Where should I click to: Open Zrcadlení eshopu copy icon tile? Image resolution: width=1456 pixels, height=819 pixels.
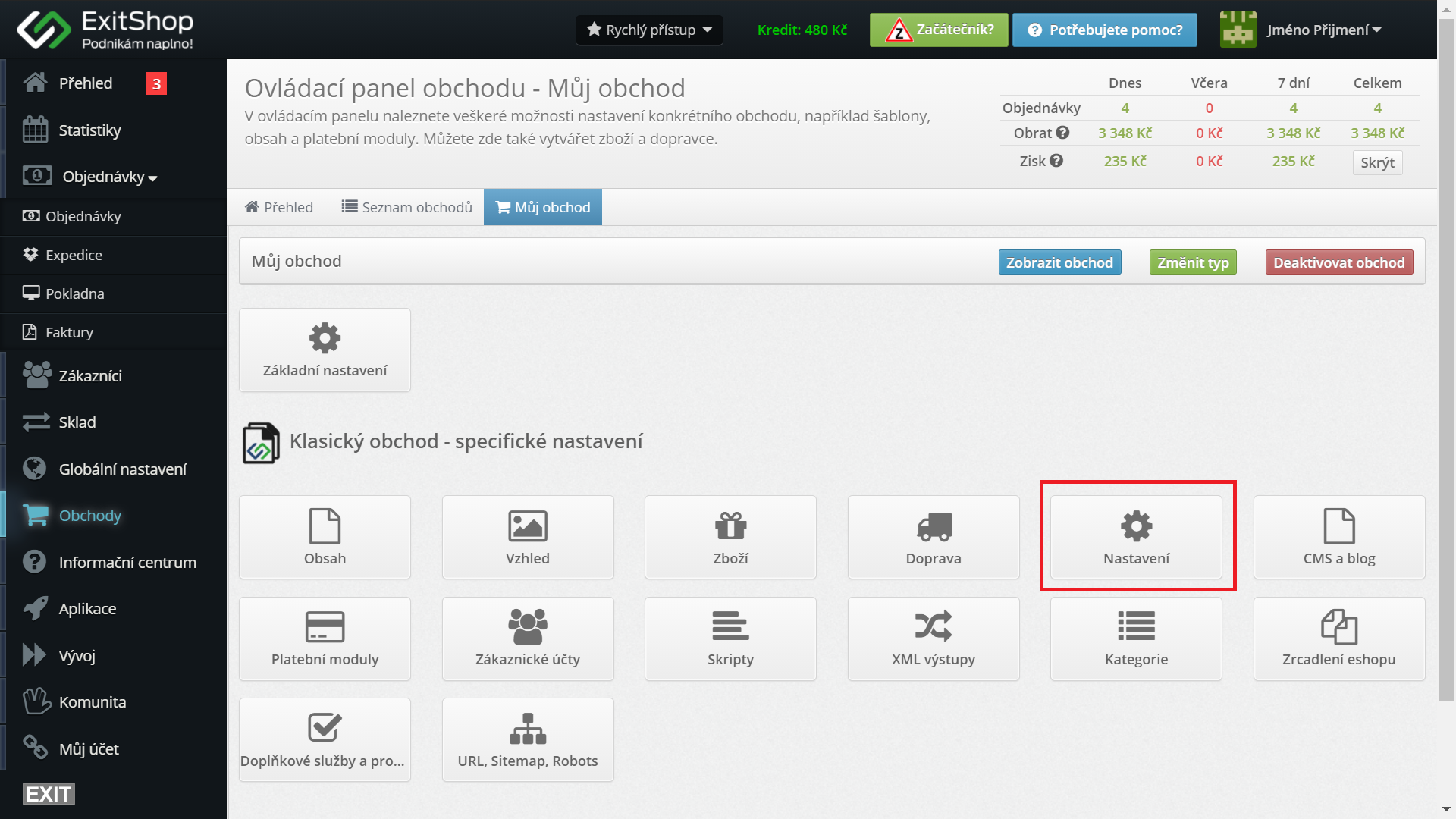click(1338, 639)
